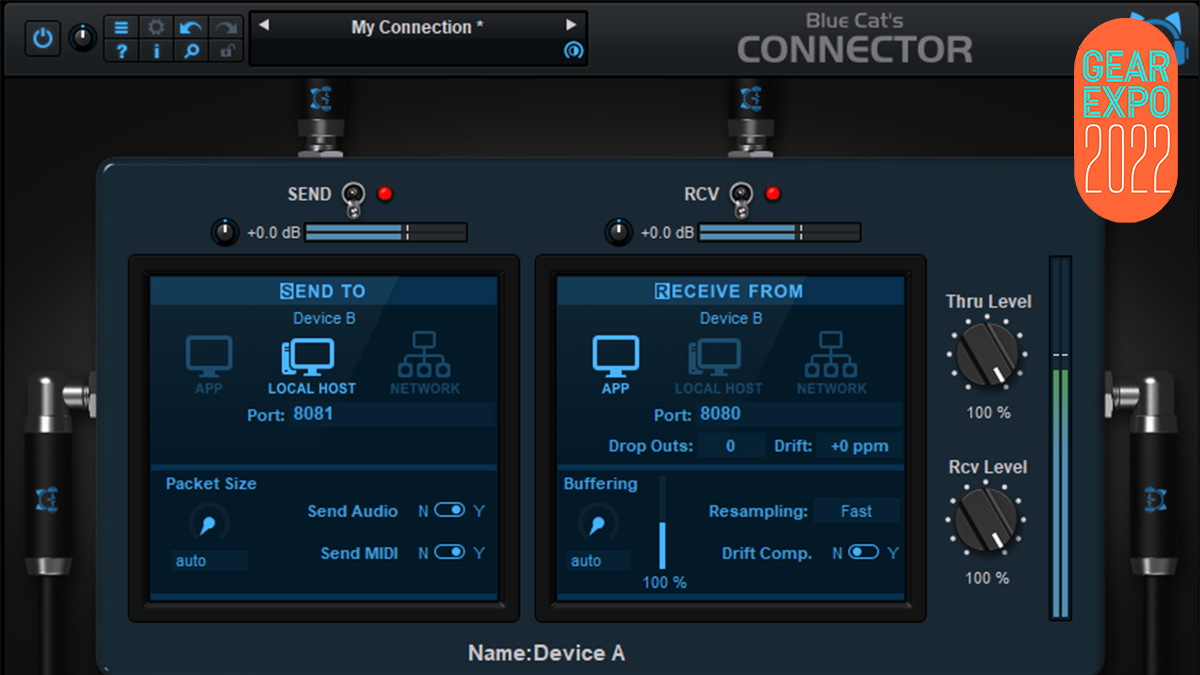Image resolution: width=1200 pixels, height=675 pixels.
Task: Click the Name:Device A label
Action: (x=546, y=653)
